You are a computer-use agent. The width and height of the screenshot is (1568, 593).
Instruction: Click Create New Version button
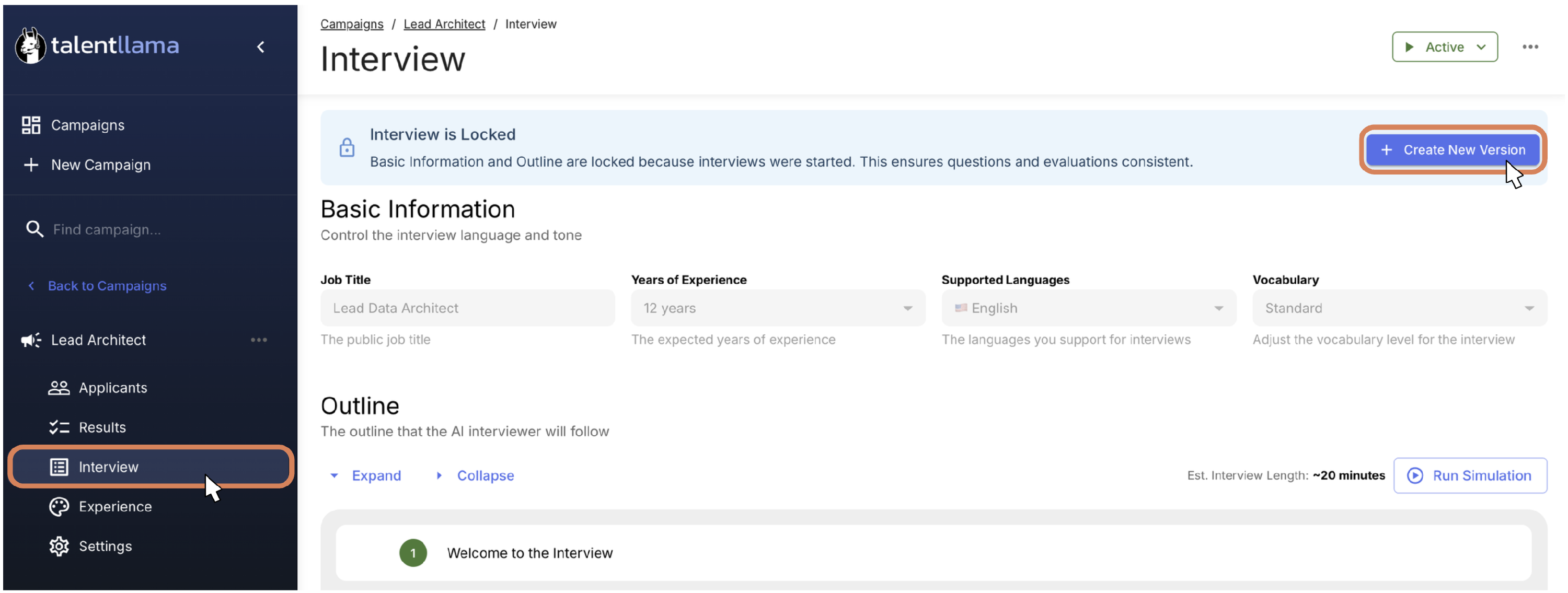click(x=1452, y=149)
